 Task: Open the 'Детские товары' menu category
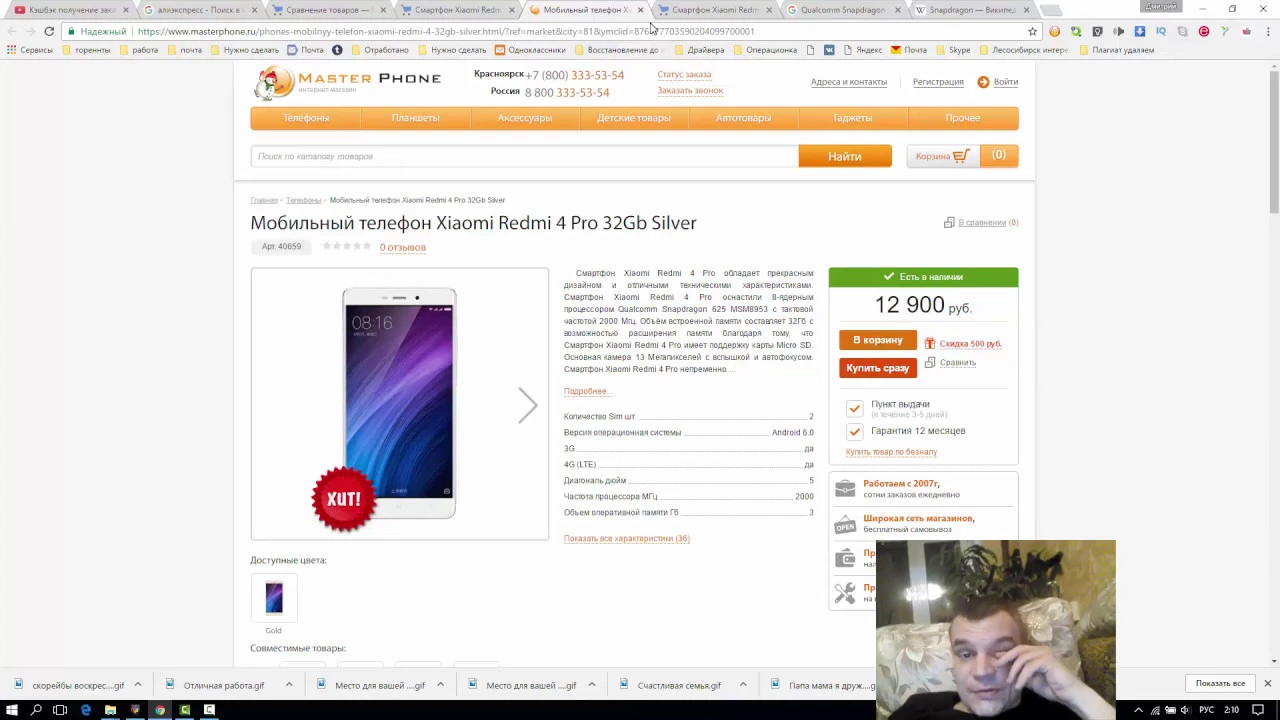point(634,118)
